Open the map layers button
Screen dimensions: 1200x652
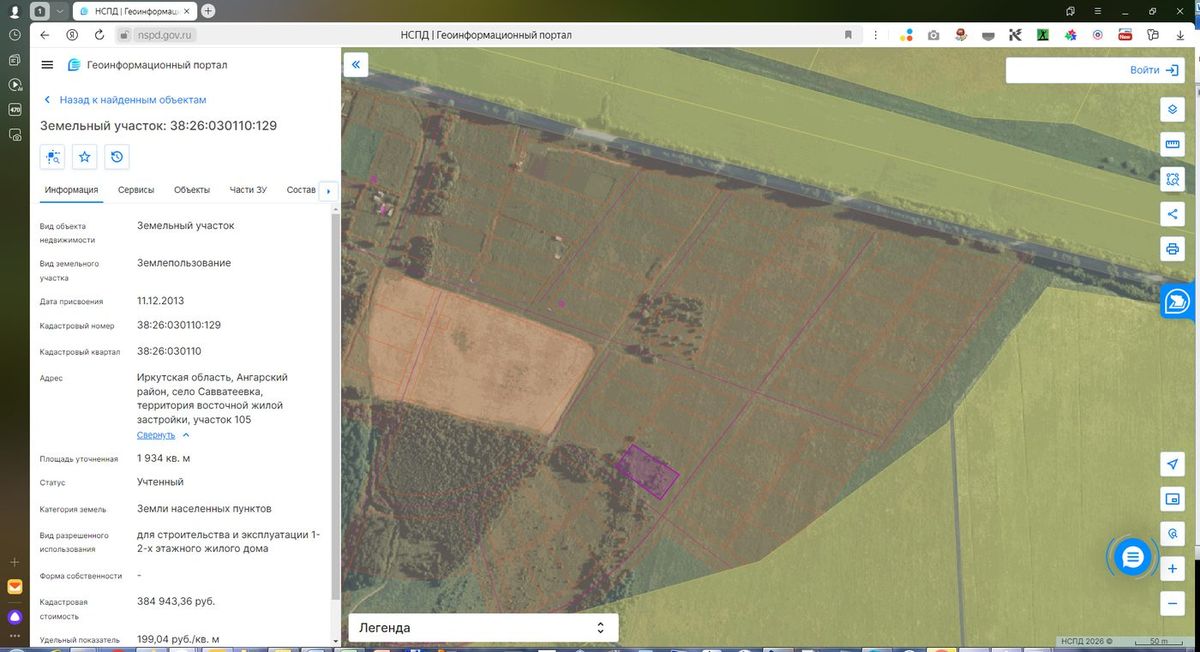1173,109
